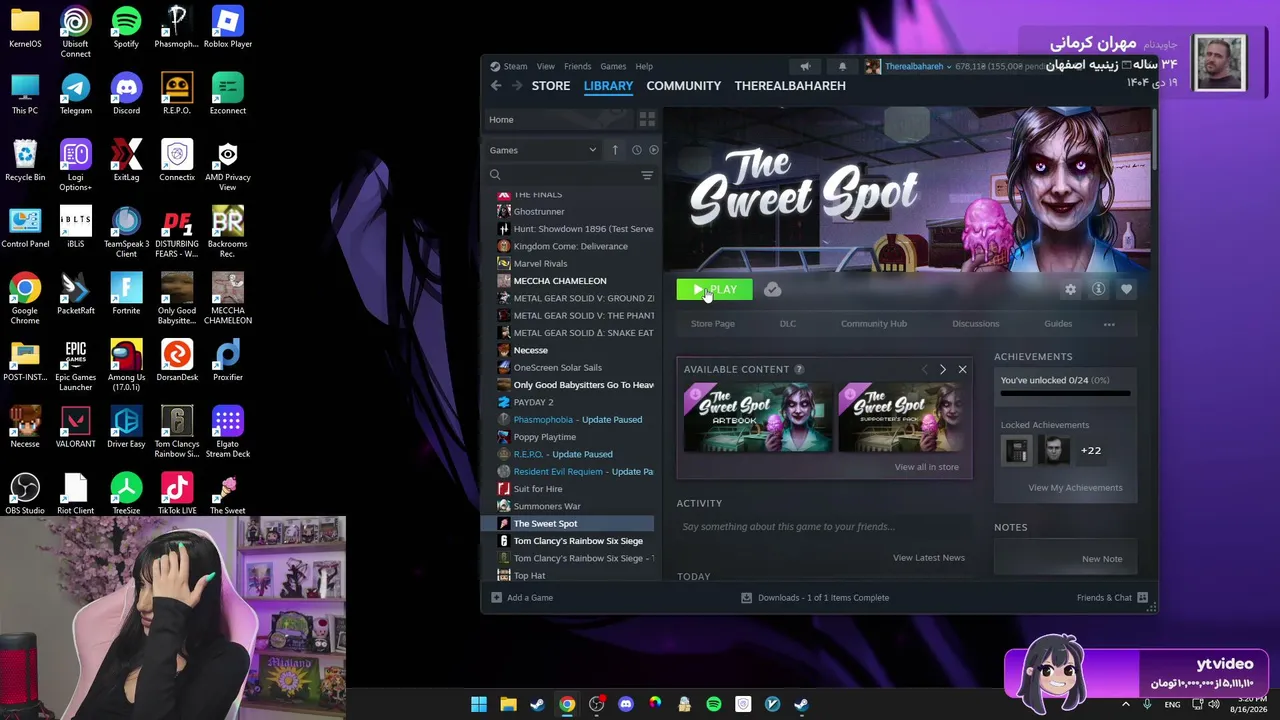Open the game settings gear icon
1280x720 pixels.
coord(1070,290)
